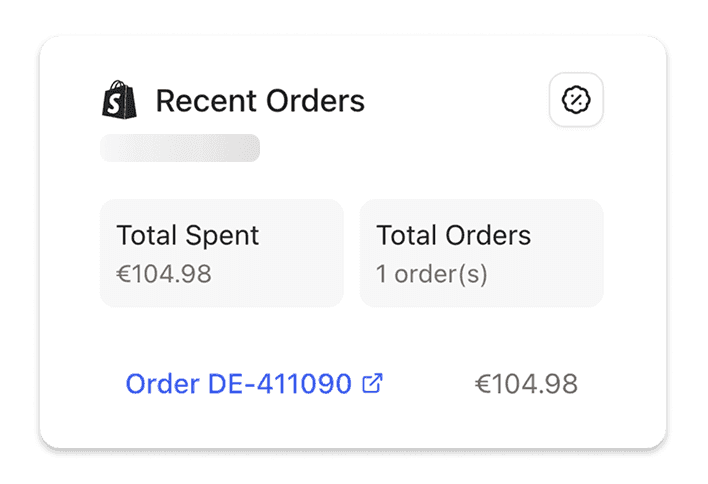708x484 pixels.
Task: Click the word "Order" in the order link
Action: (162, 384)
